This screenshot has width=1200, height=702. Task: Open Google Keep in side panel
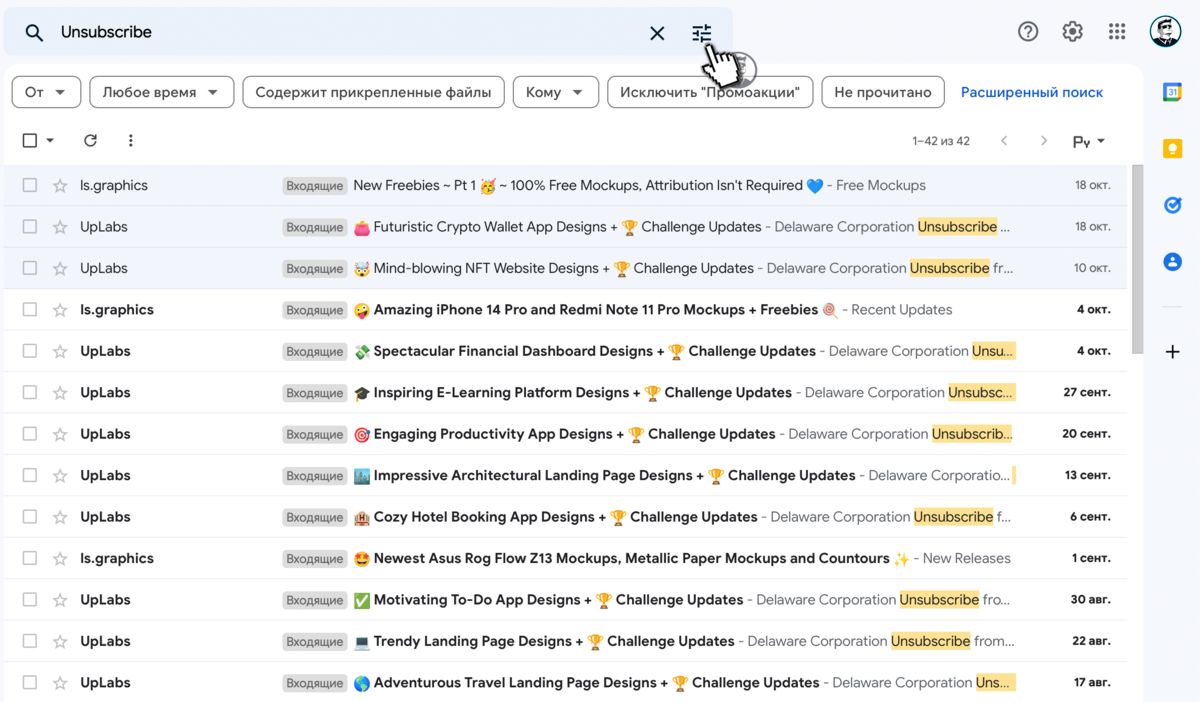[1173, 149]
